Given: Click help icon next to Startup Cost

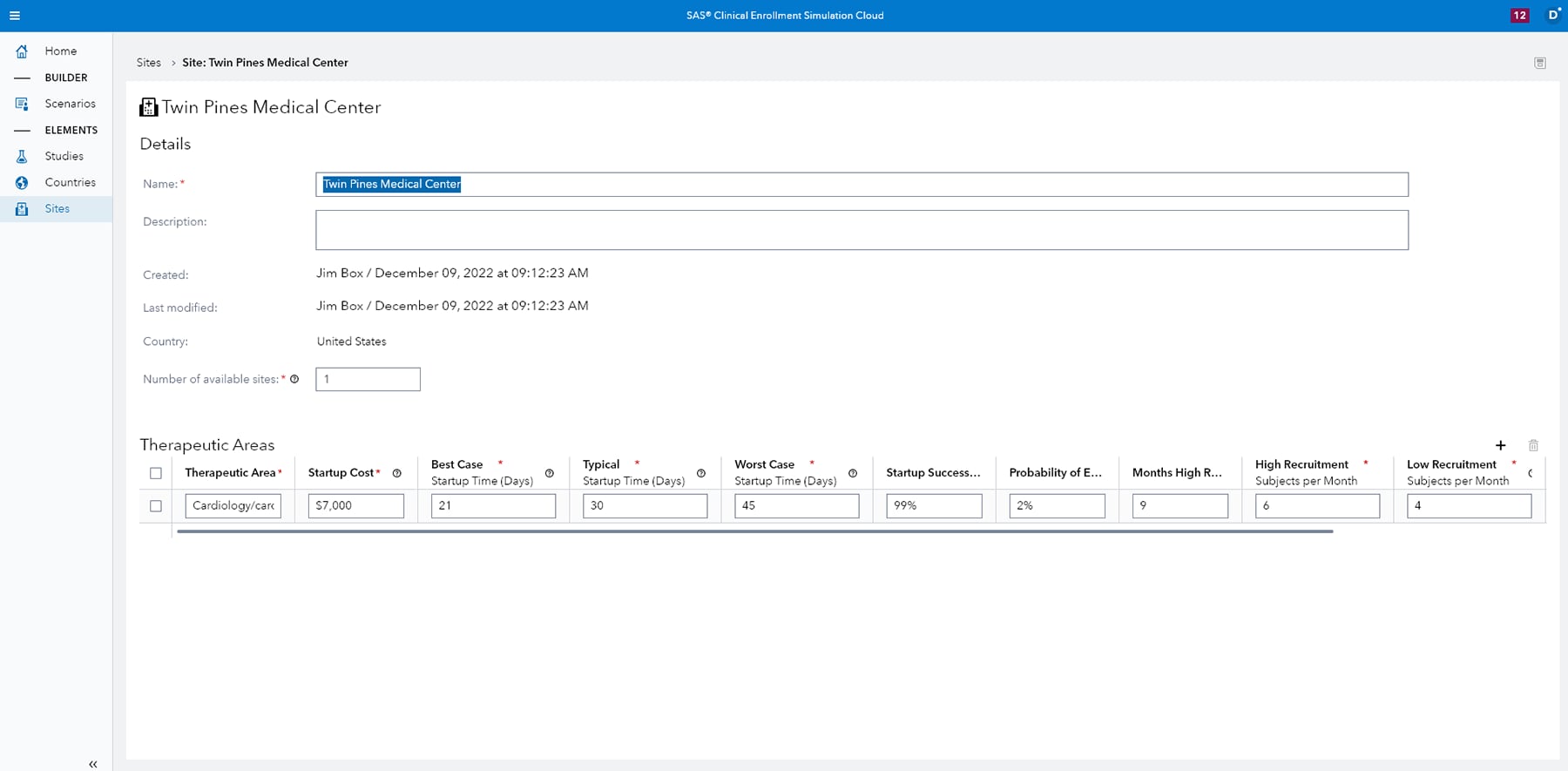Looking at the screenshot, I should [x=397, y=473].
